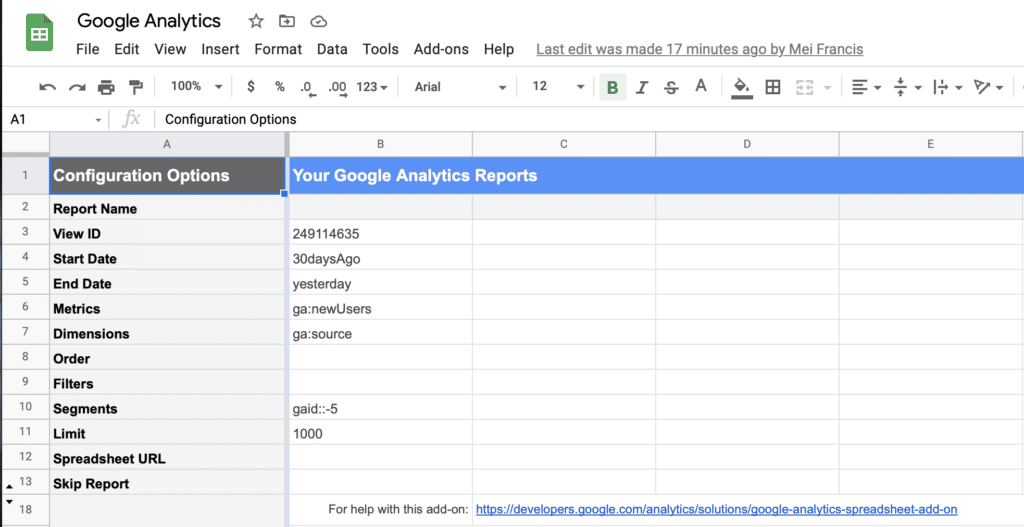Open the Data menu

point(332,50)
